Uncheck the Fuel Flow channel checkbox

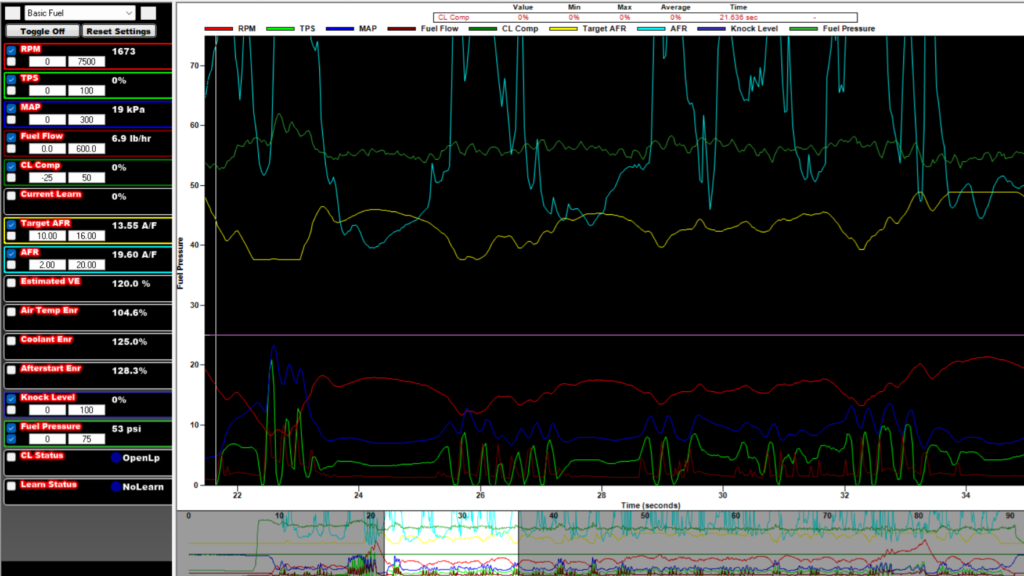point(11,138)
